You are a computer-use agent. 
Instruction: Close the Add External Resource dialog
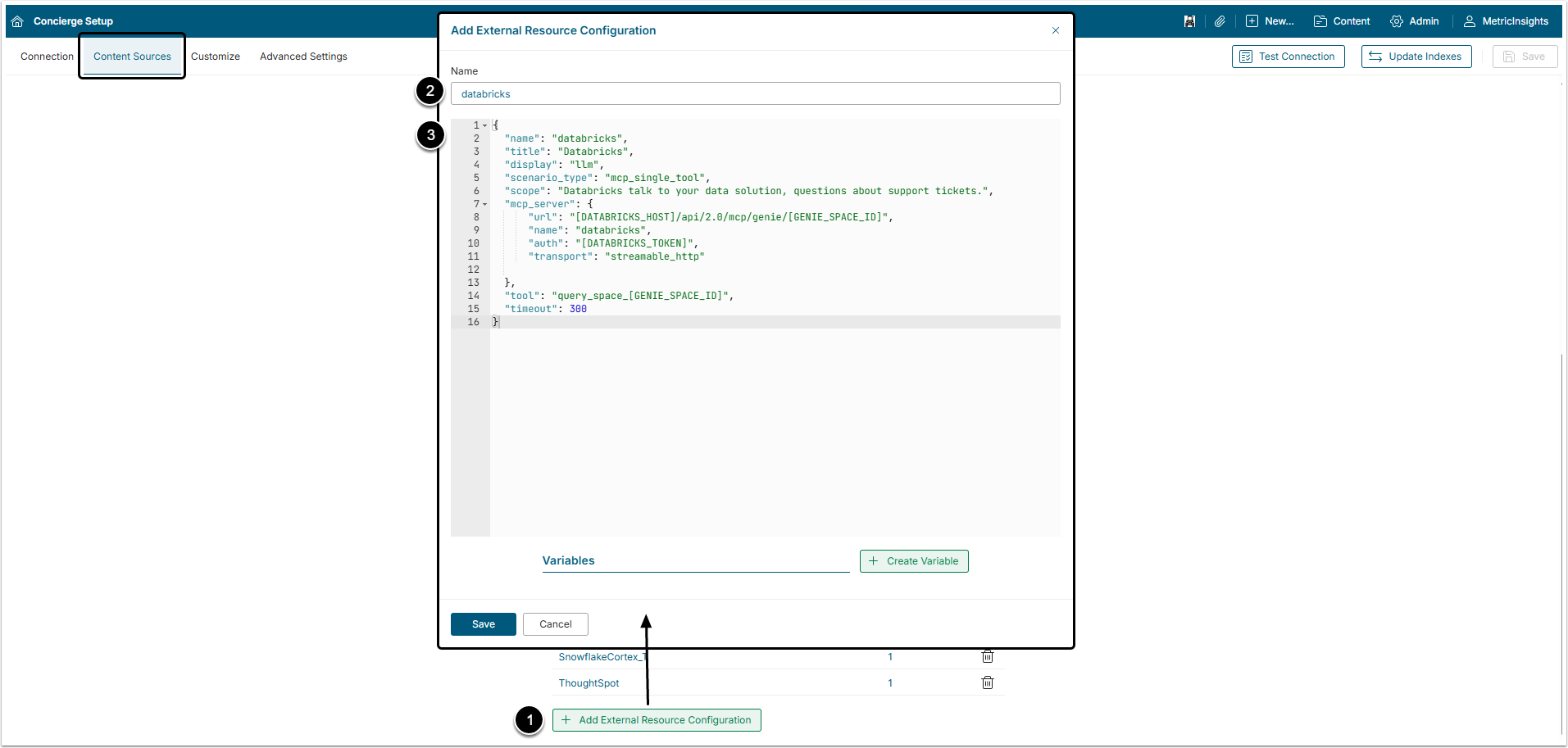tap(1056, 30)
